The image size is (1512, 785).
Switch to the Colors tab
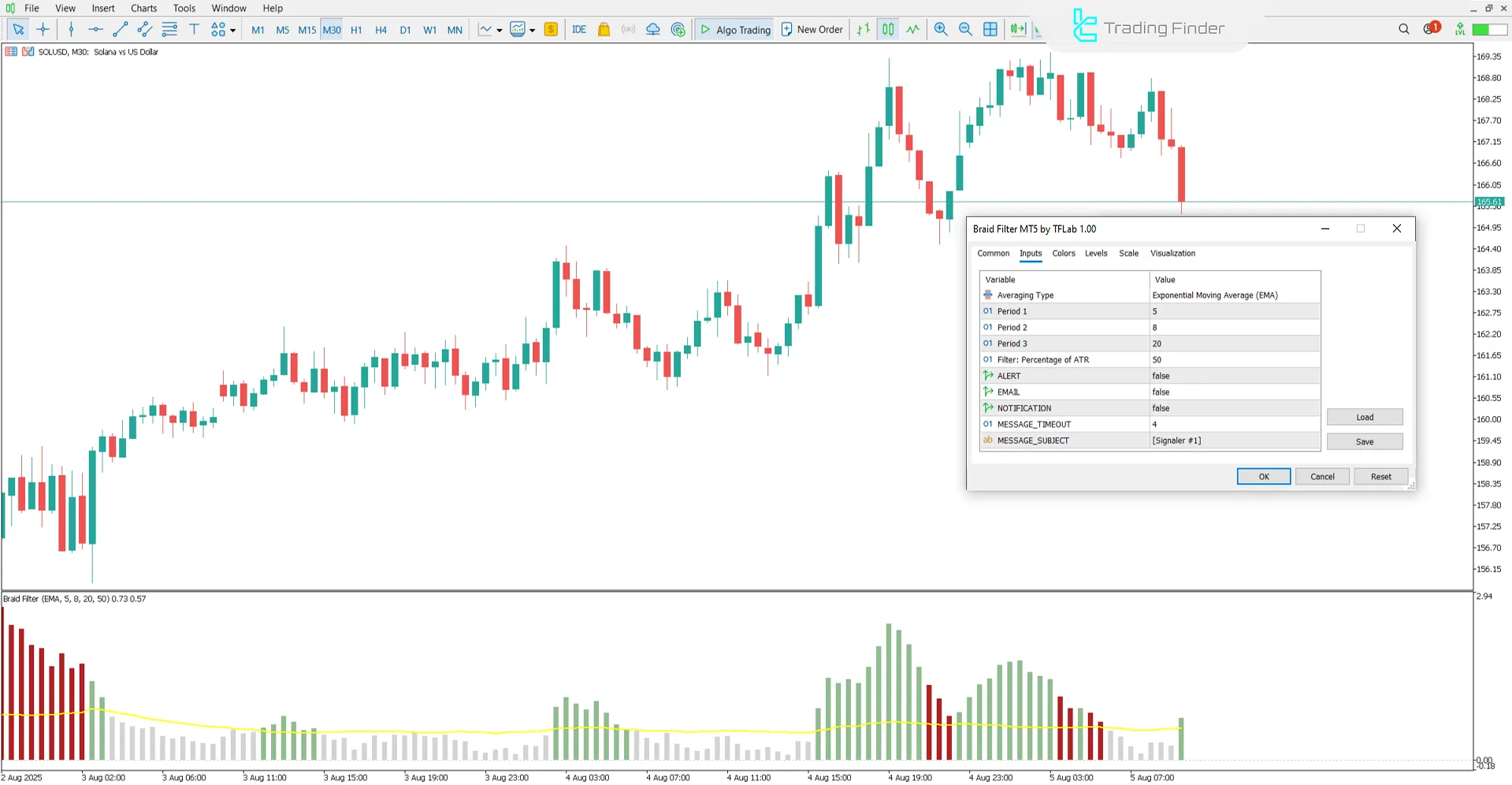click(x=1063, y=253)
